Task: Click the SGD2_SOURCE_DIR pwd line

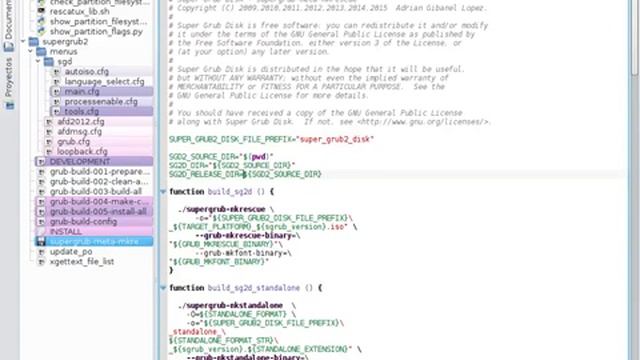Action: point(221,157)
